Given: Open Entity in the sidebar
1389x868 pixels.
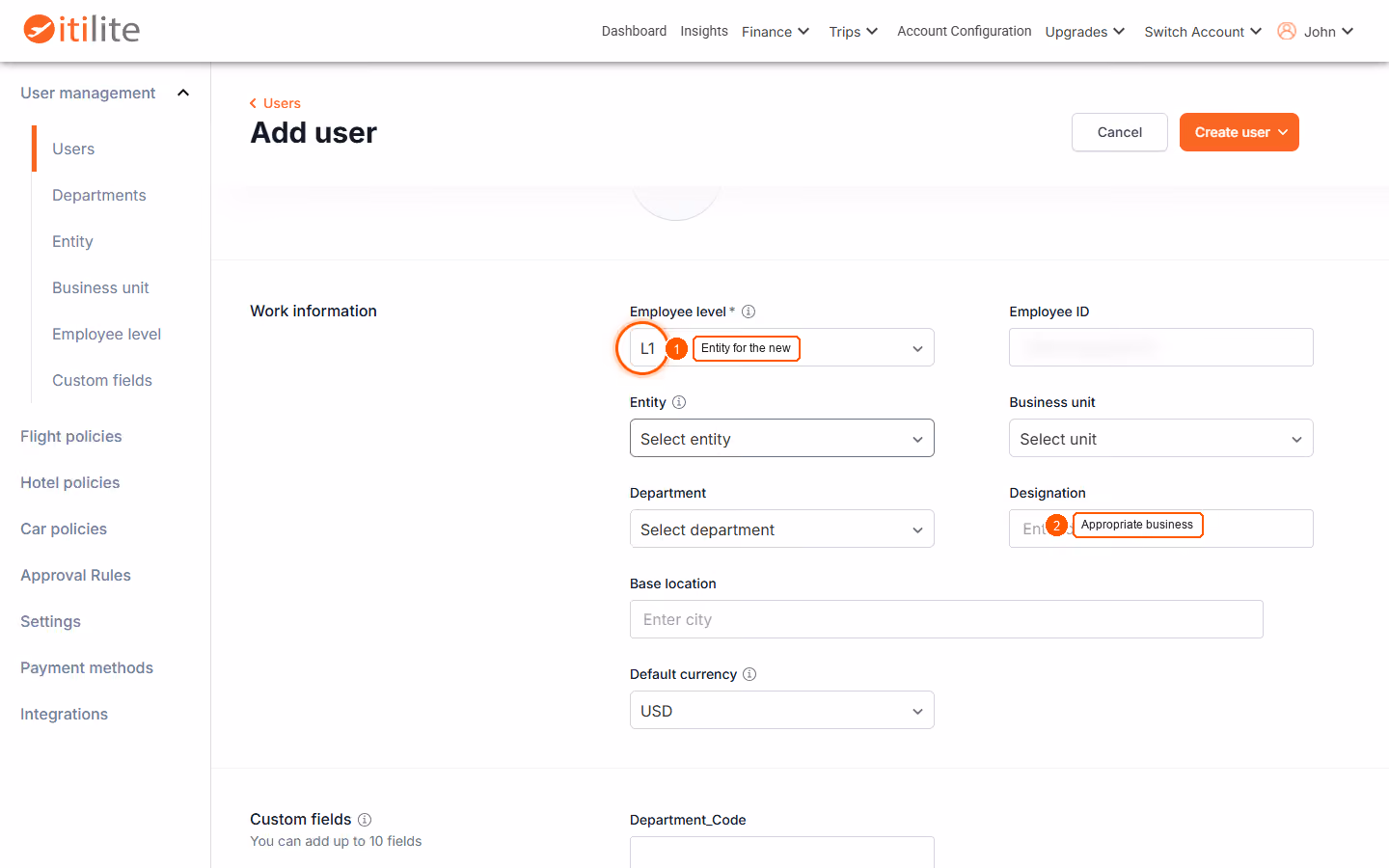Looking at the screenshot, I should (72, 241).
